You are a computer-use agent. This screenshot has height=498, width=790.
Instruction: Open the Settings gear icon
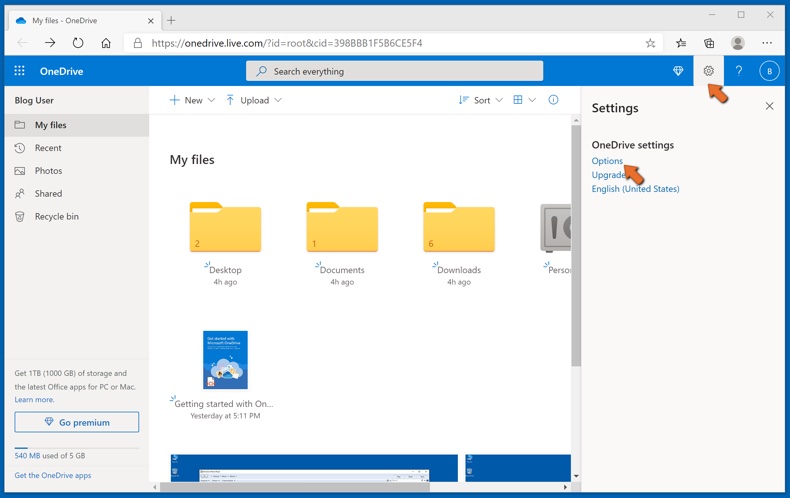tap(708, 71)
